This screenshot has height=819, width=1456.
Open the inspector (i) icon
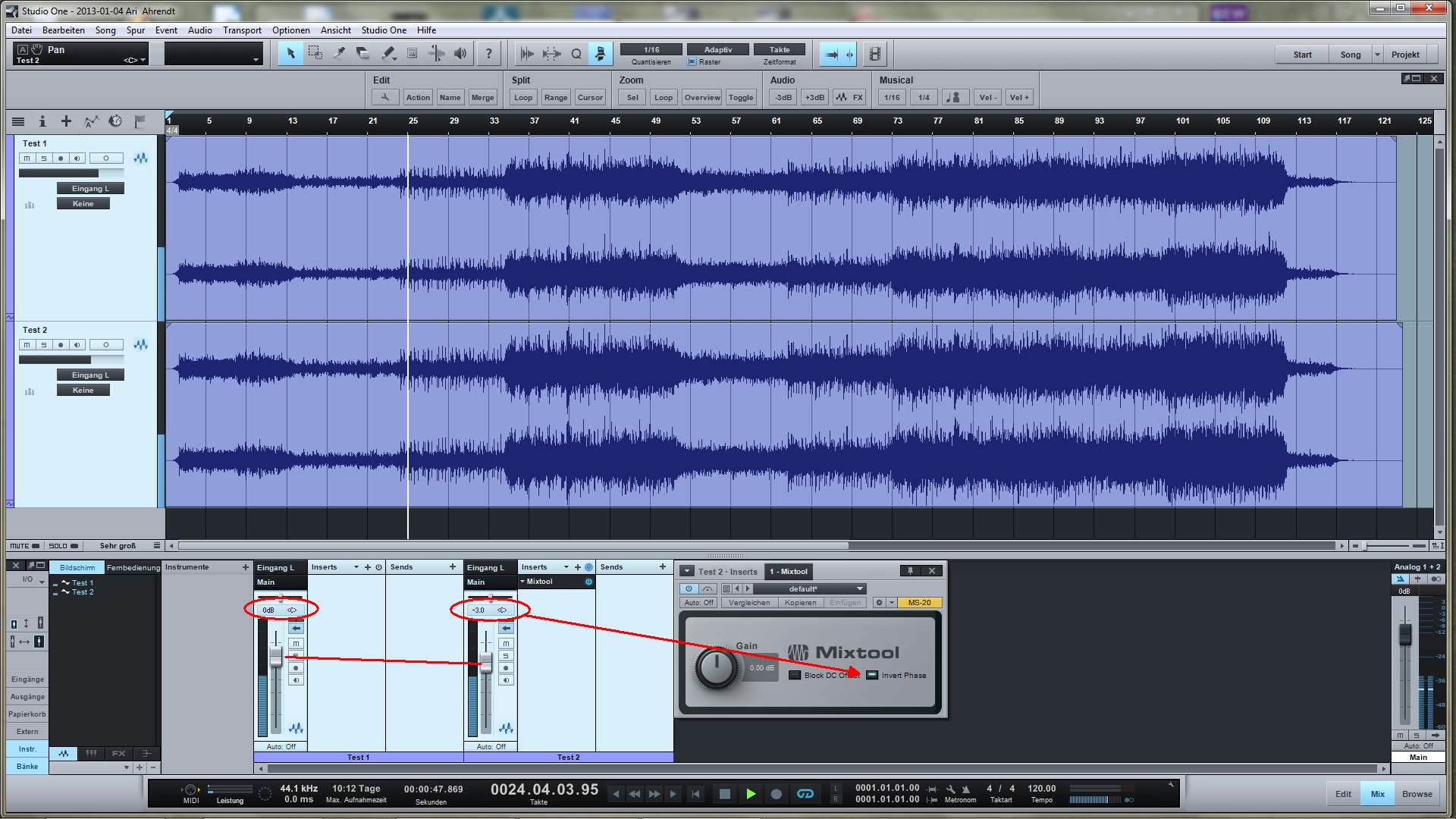(42, 121)
